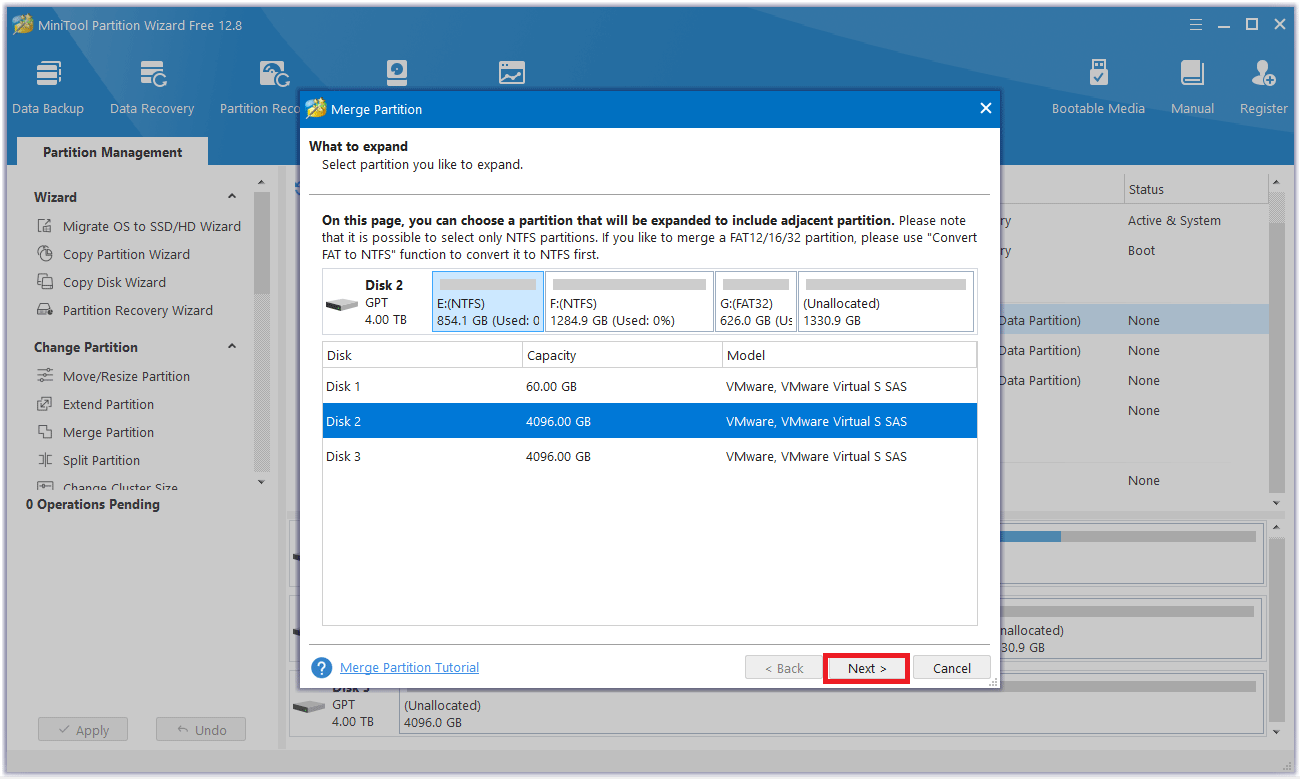
Task: Open the Data Backup tool
Action: coord(48,88)
